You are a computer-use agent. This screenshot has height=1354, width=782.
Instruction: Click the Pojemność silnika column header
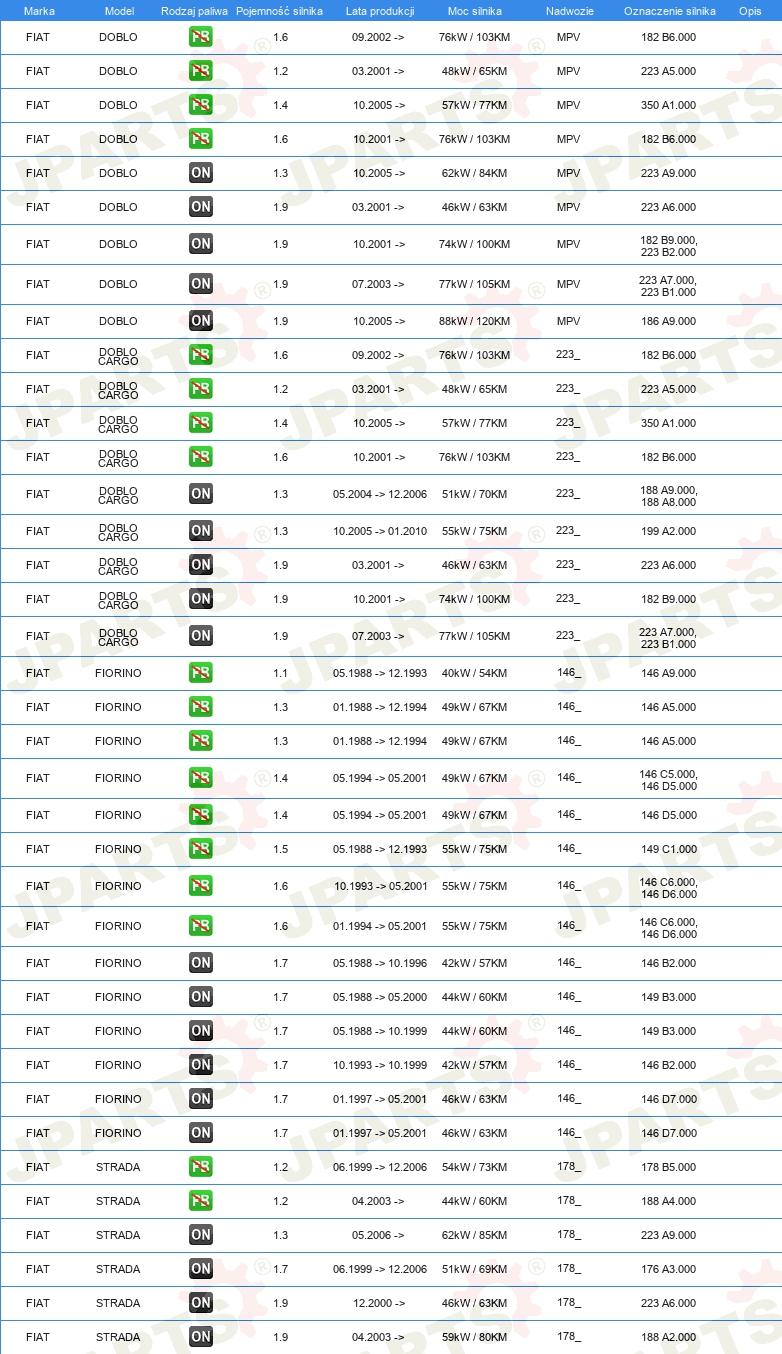(x=280, y=11)
